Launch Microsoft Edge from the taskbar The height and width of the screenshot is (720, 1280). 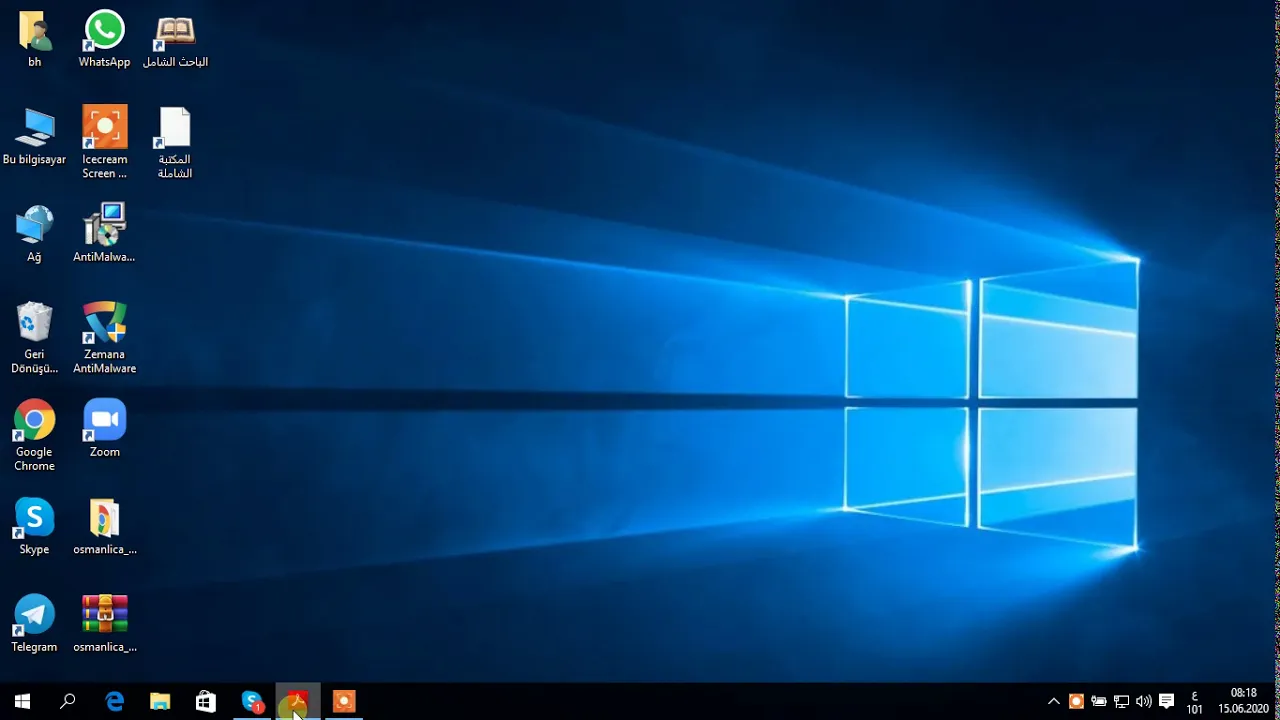coord(114,701)
